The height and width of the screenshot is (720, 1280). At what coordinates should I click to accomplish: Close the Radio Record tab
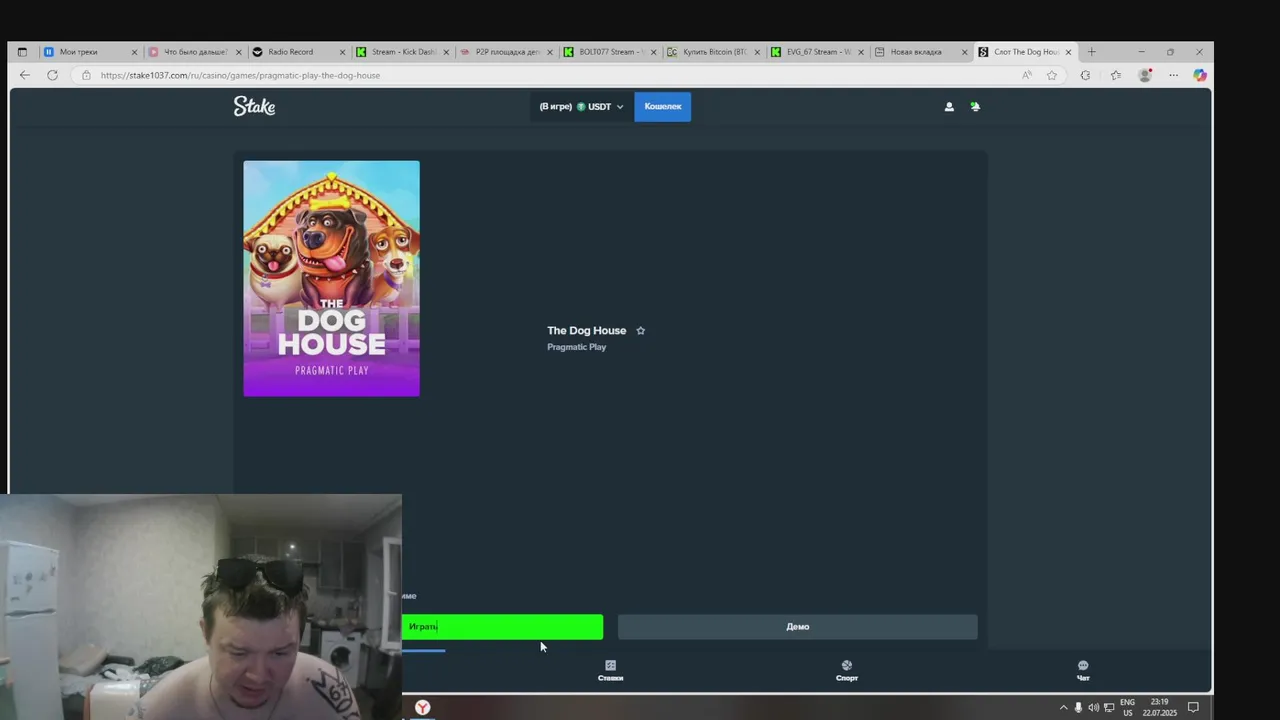coord(343,52)
